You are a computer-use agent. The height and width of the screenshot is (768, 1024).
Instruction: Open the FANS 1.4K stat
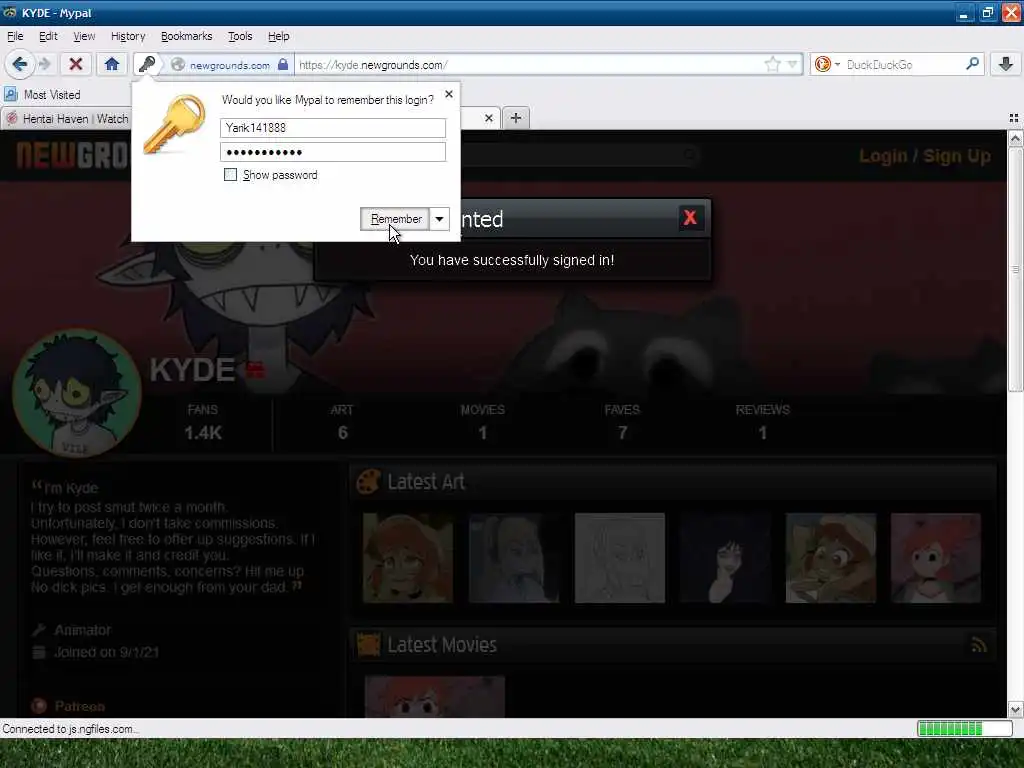202,422
